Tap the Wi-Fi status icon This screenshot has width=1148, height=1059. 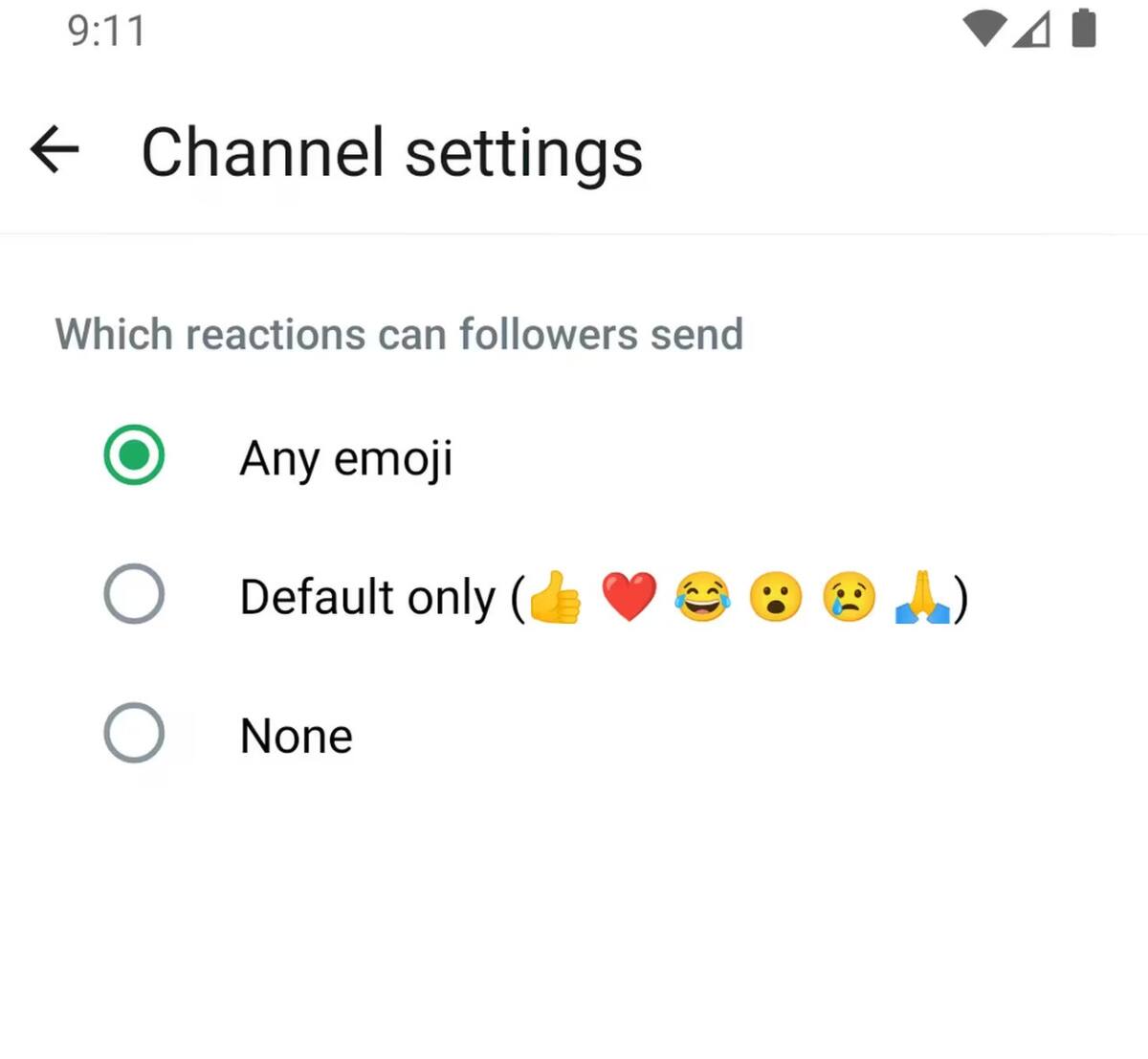click(982, 29)
